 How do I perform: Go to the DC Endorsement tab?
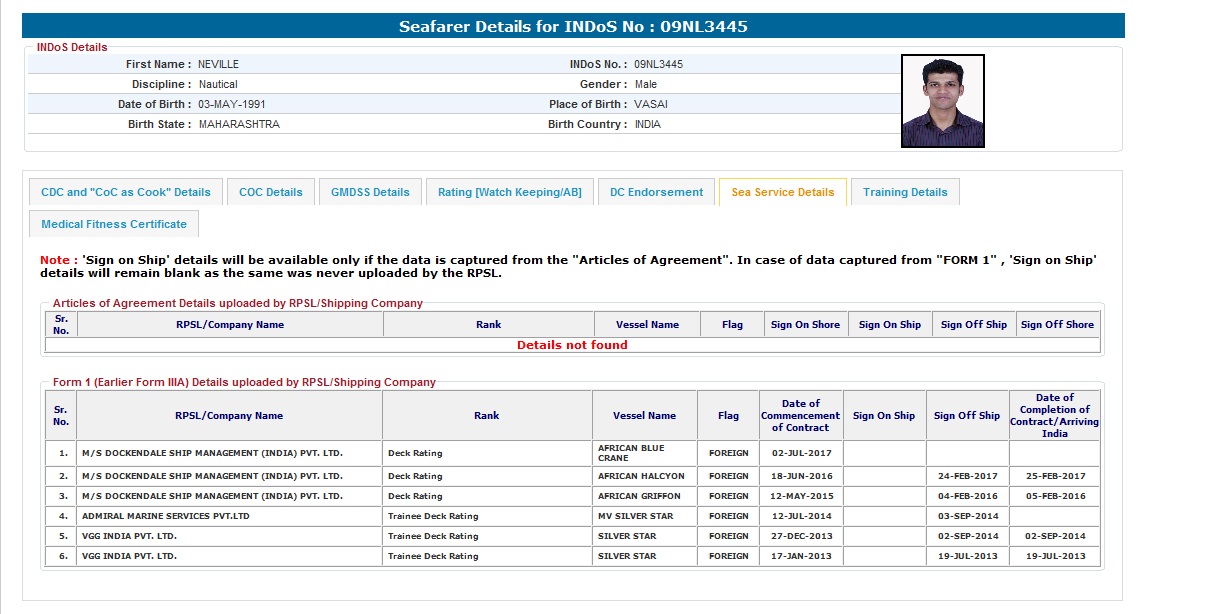point(656,192)
